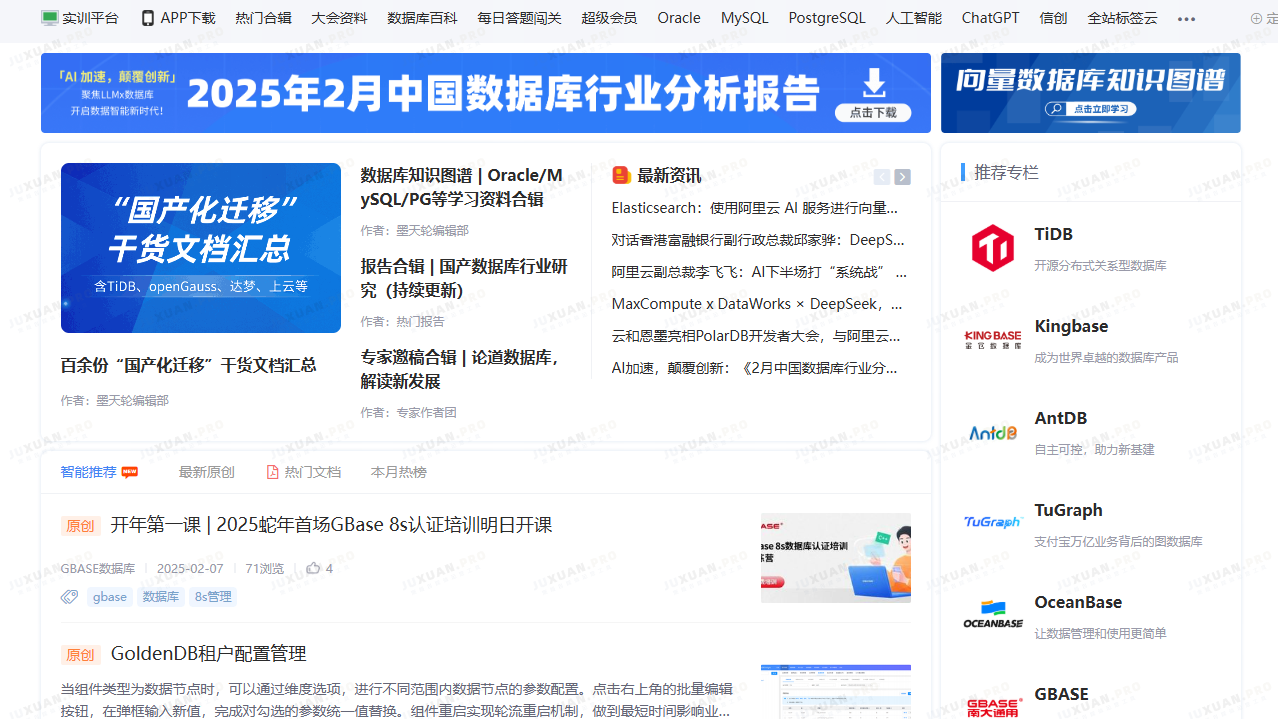
Task: Open the OceanBase logo
Action: coord(993,615)
